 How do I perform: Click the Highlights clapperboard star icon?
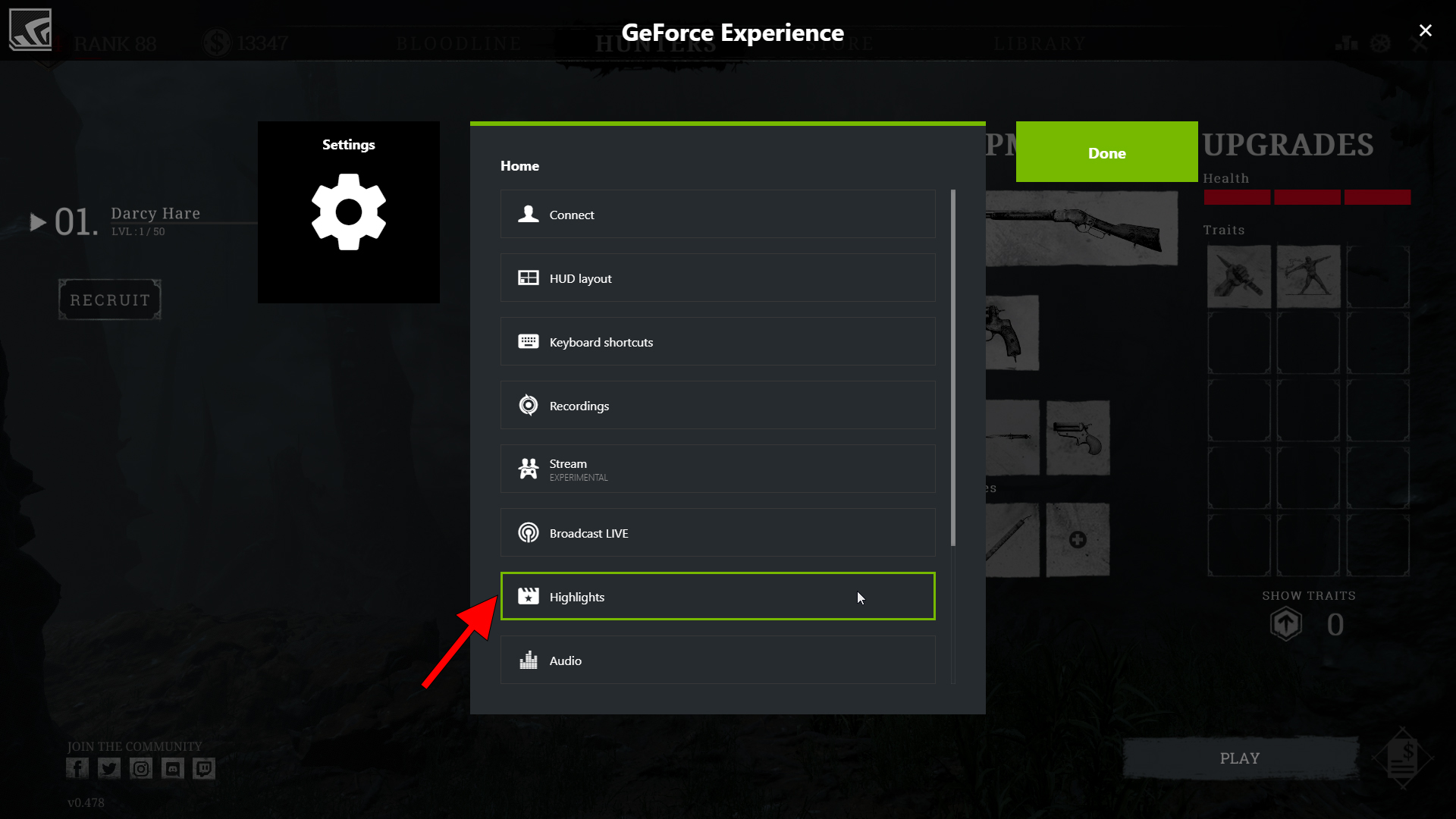point(528,597)
